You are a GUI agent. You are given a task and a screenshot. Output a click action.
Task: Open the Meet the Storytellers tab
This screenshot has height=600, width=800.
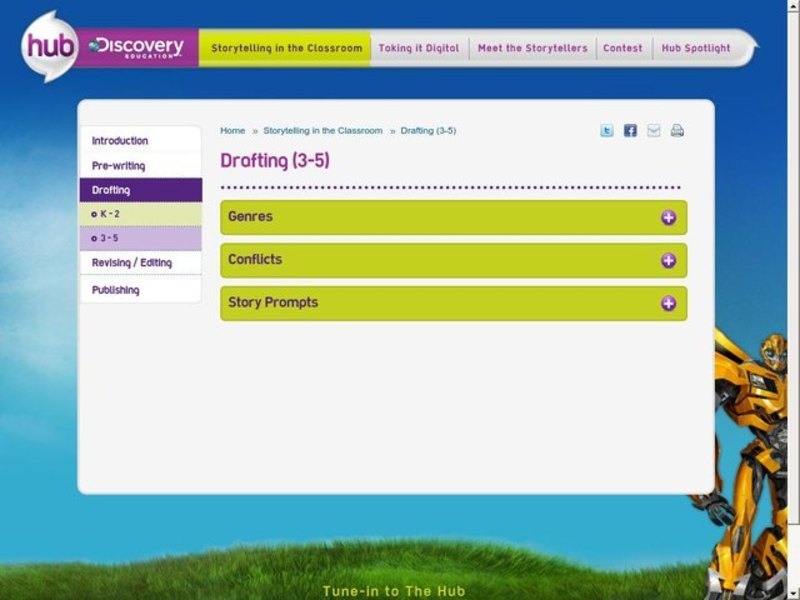click(531, 47)
